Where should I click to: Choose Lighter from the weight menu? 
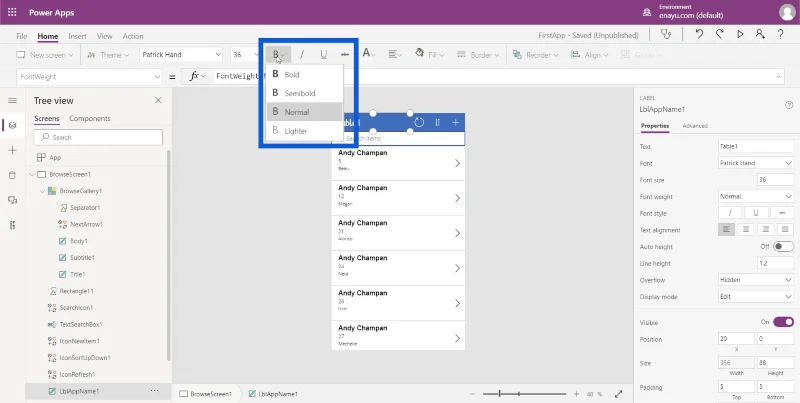pos(304,131)
